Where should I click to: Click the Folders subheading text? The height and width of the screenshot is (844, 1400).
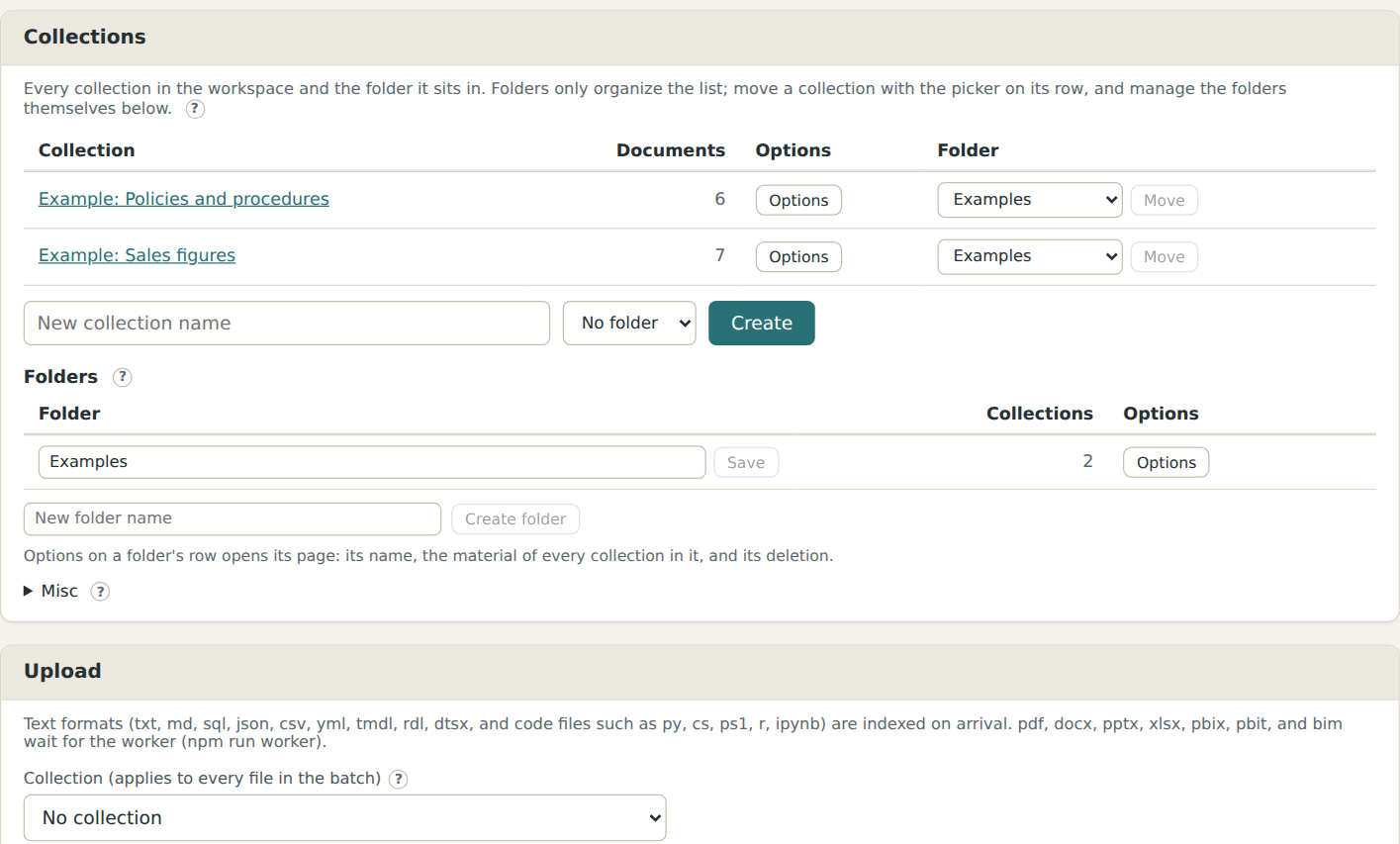pyautogui.click(x=61, y=377)
